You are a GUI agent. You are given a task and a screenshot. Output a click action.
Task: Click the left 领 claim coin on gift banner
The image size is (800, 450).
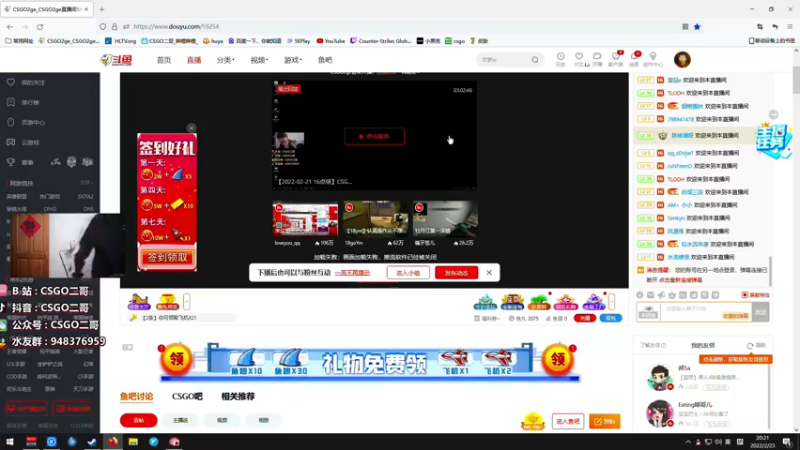176,360
